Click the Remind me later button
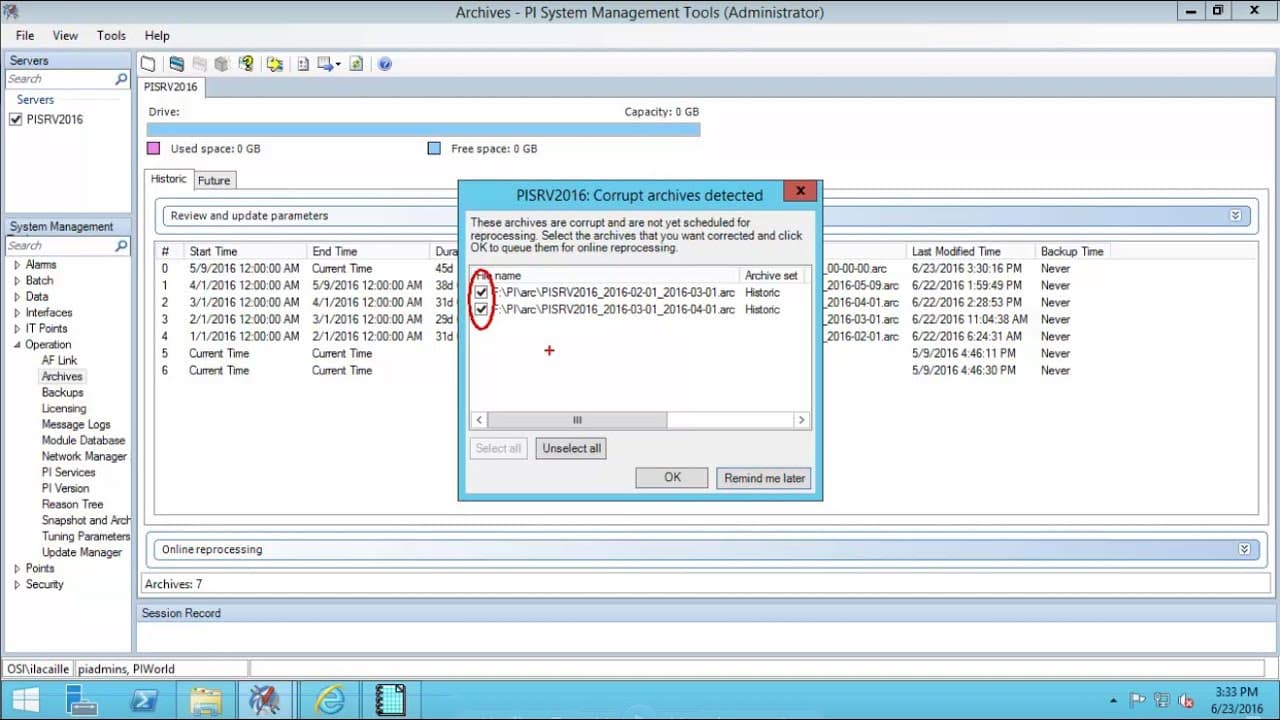1280x720 pixels. point(764,478)
